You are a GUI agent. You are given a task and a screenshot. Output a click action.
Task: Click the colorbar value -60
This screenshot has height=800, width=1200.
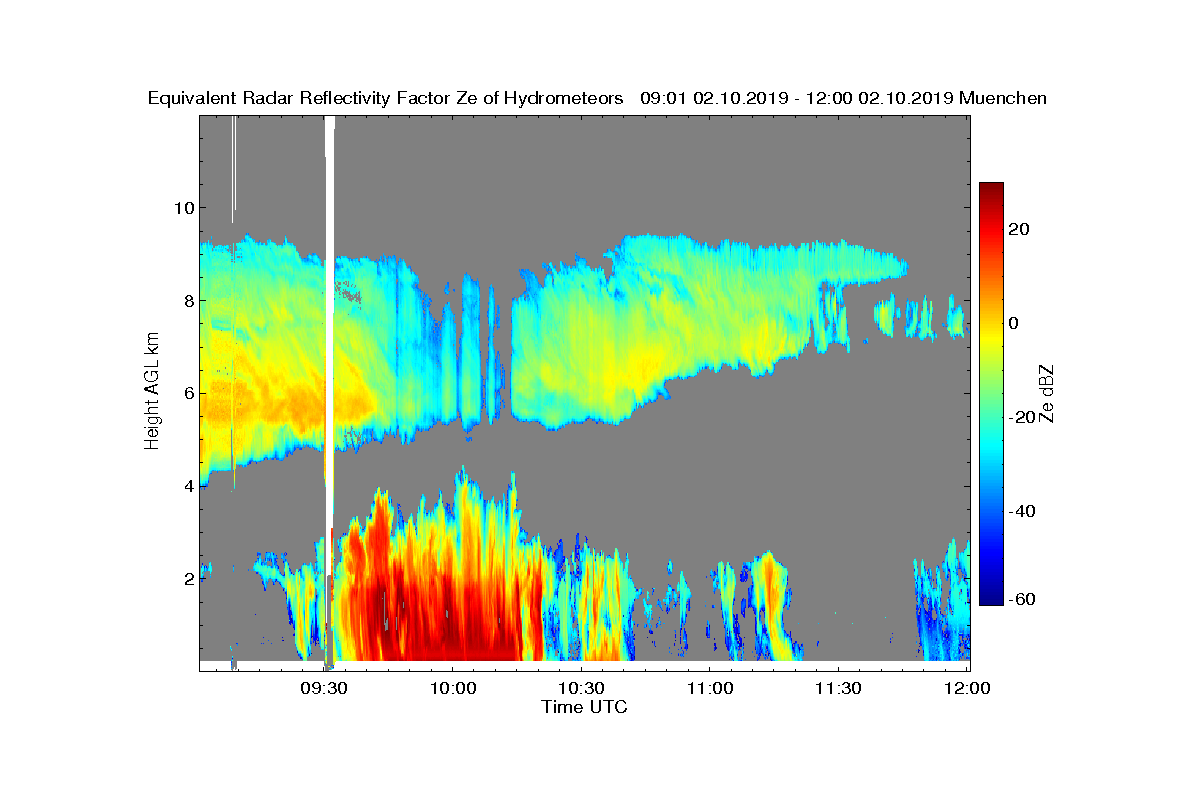1020,599
